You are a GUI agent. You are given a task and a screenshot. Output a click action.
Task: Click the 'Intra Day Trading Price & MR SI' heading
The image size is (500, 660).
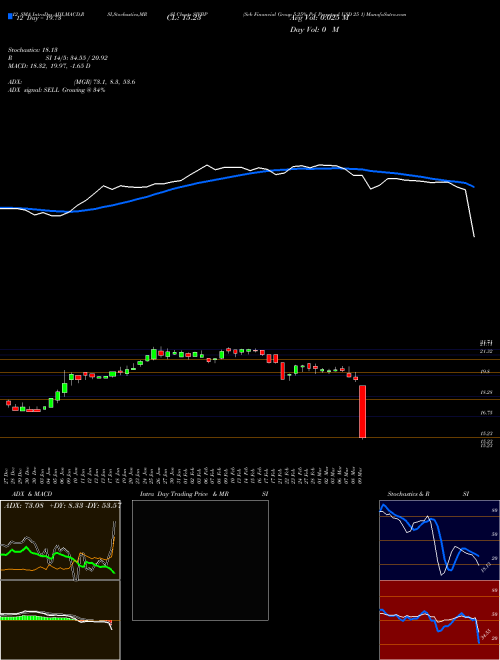click(204, 494)
